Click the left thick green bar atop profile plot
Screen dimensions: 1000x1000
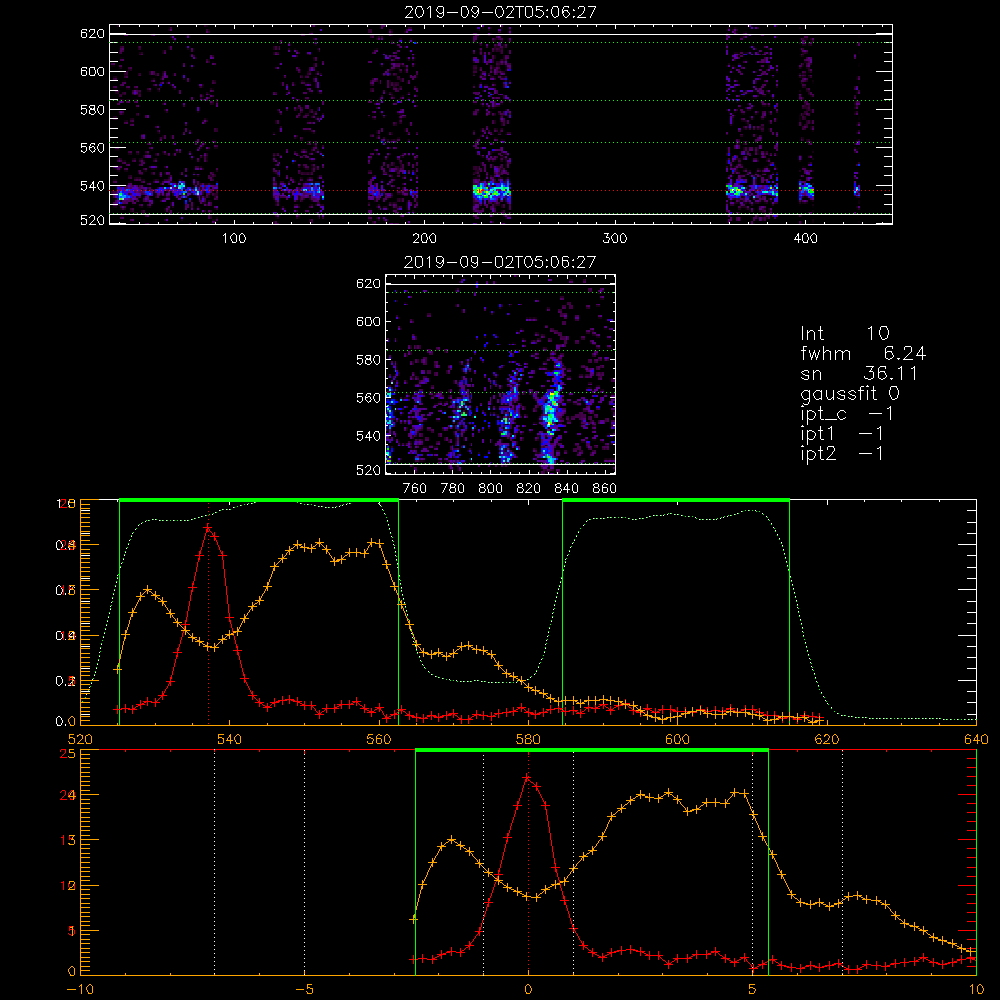tap(259, 500)
